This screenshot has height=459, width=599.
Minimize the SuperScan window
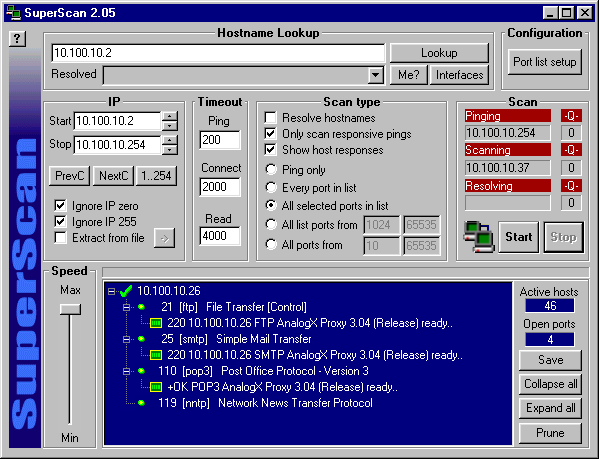point(550,13)
